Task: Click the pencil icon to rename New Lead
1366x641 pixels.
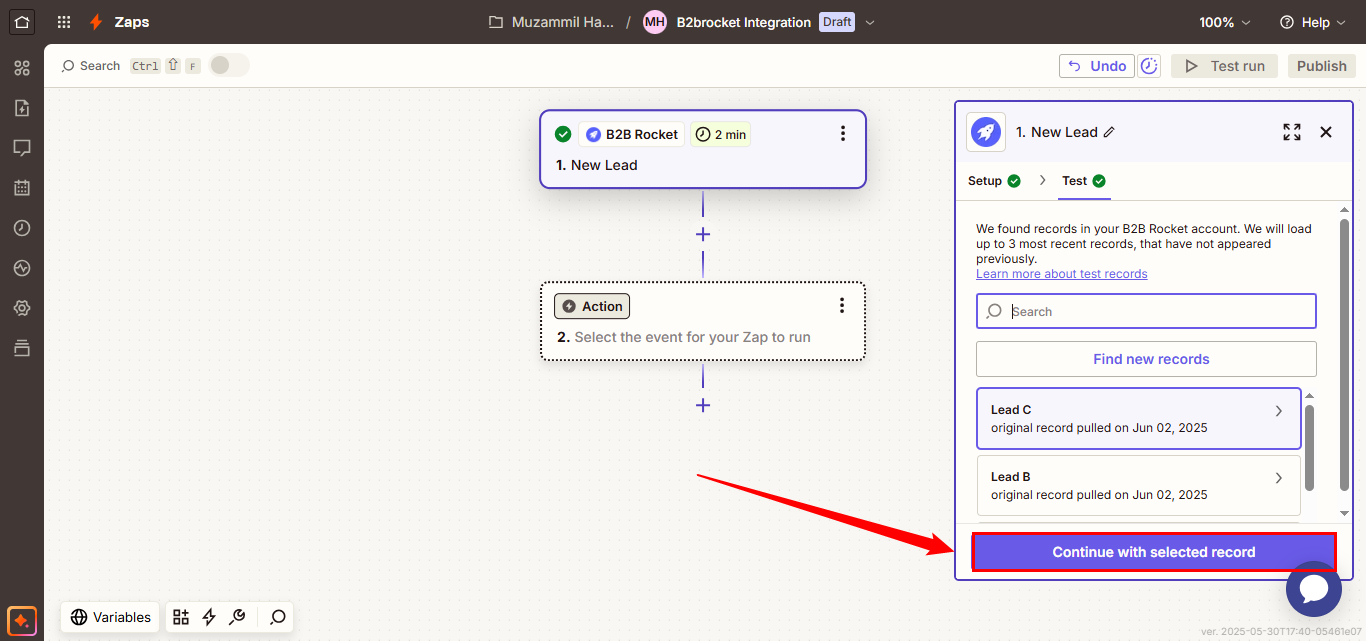Action: [1109, 132]
